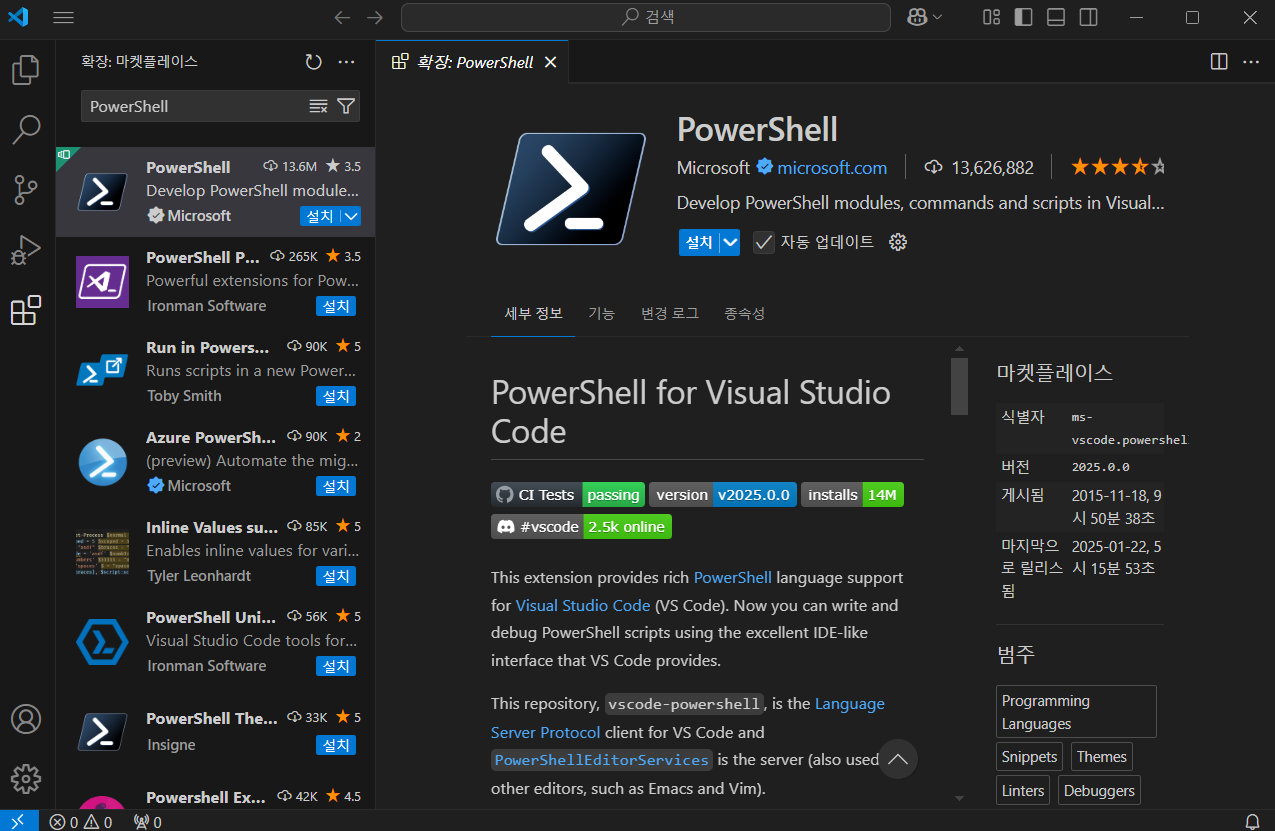Open Run and Debug view
The image size is (1275, 831).
tap(26, 250)
